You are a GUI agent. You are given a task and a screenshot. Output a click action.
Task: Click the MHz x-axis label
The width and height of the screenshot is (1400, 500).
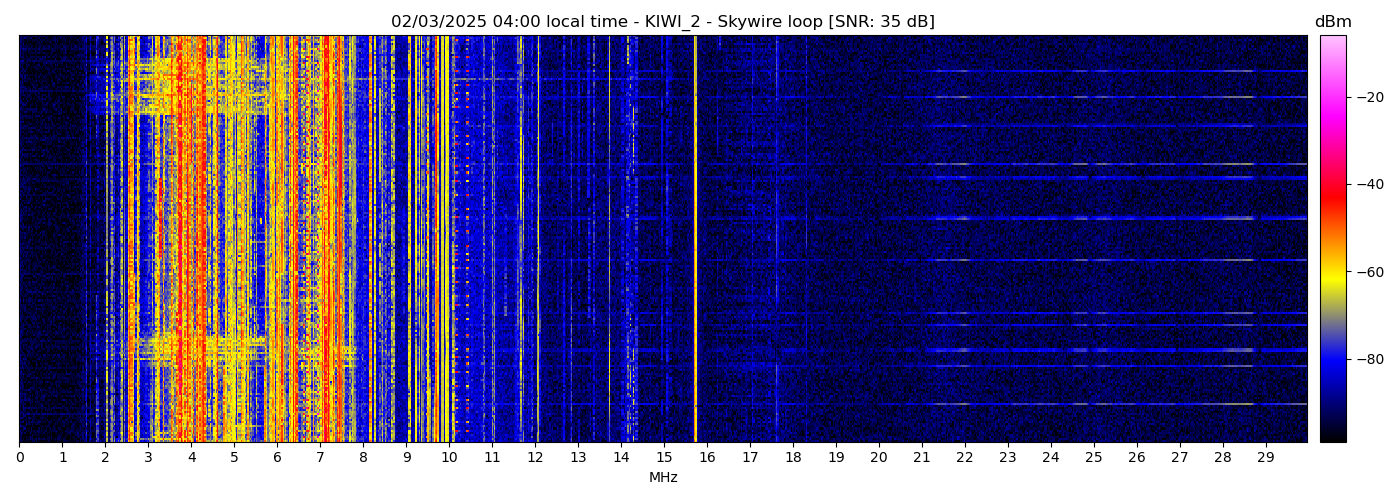[x=663, y=478]
